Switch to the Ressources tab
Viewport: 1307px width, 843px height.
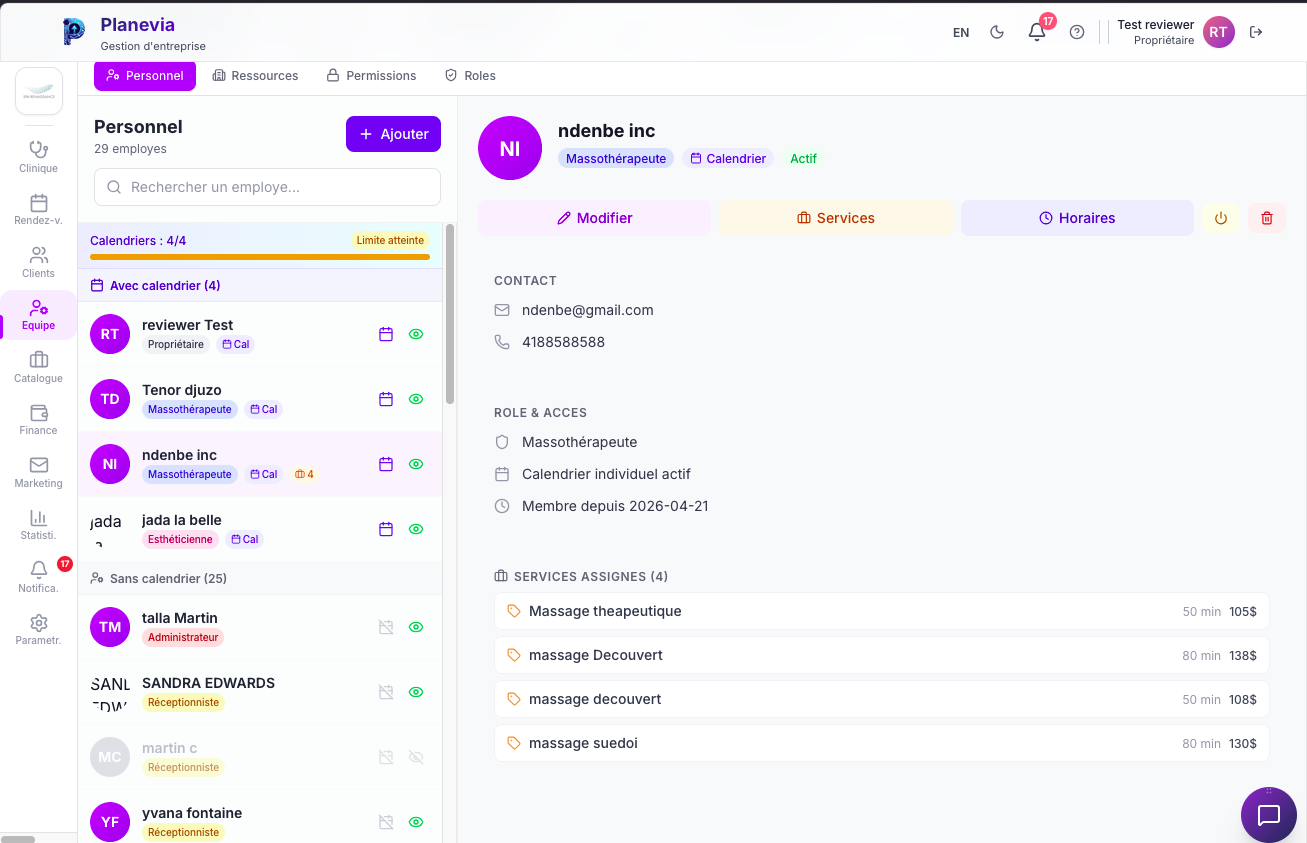pyautogui.click(x=256, y=75)
